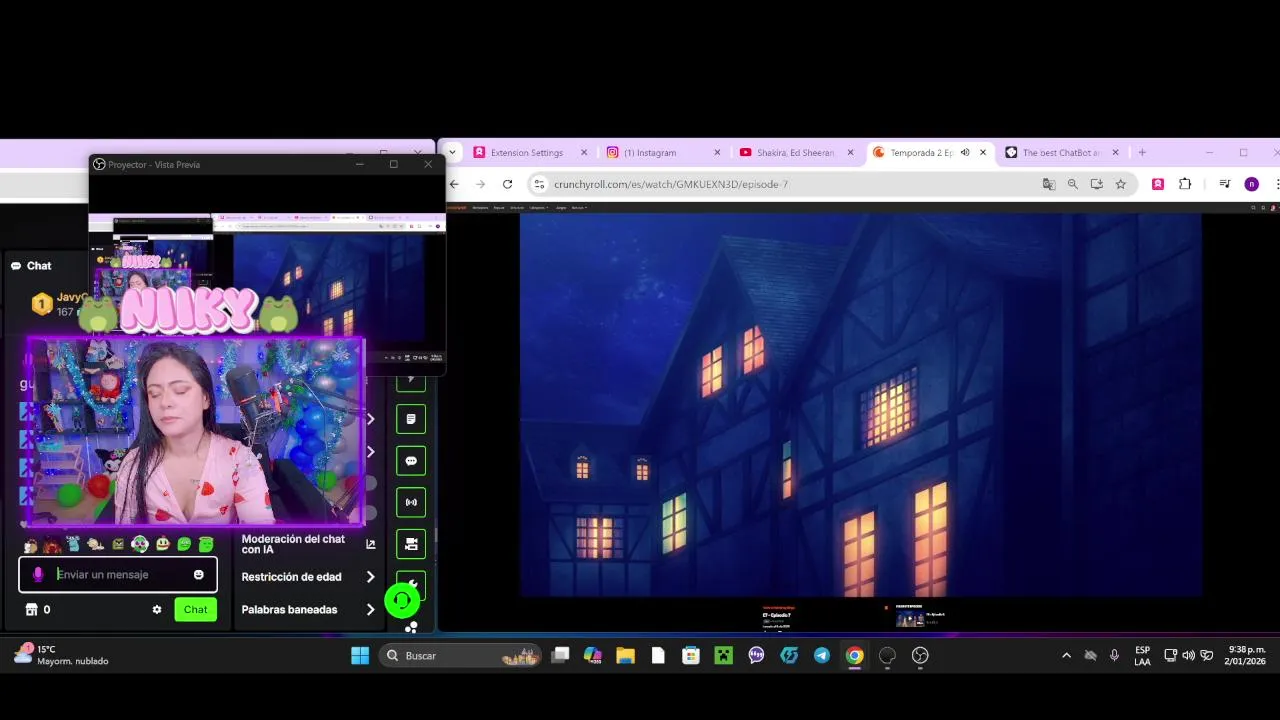This screenshot has width=1280, height=720.
Task: Expand Restricción de edad option
Action: pyautogui.click(x=370, y=577)
